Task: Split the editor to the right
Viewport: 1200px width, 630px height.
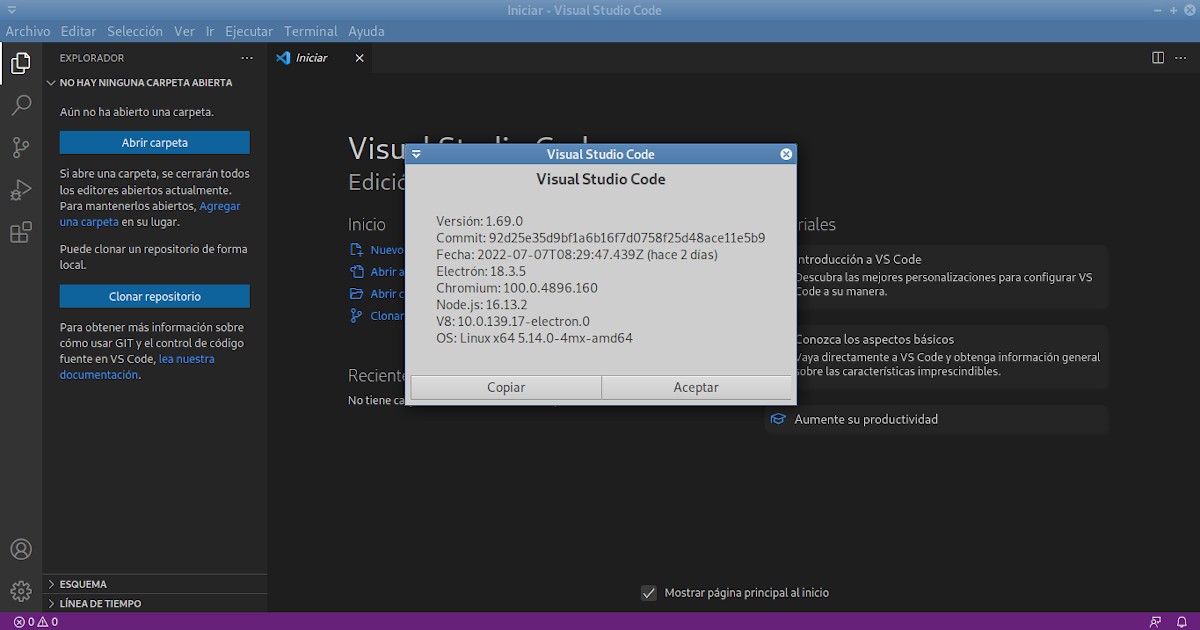Action: tap(1158, 58)
